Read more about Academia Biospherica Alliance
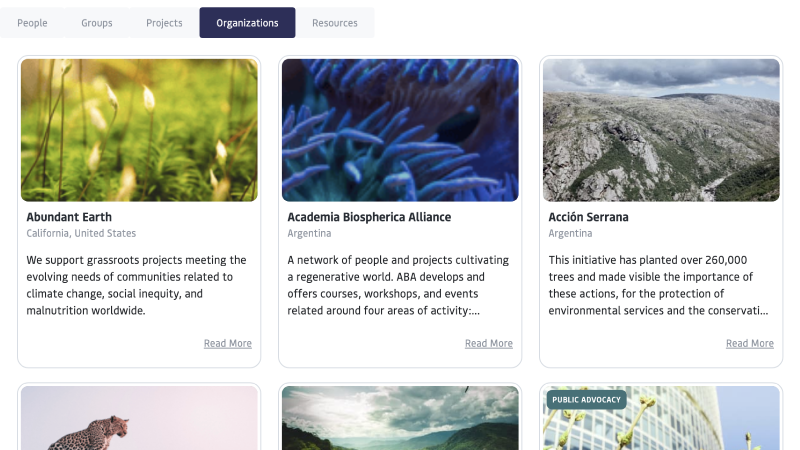800x450 pixels. click(x=489, y=343)
